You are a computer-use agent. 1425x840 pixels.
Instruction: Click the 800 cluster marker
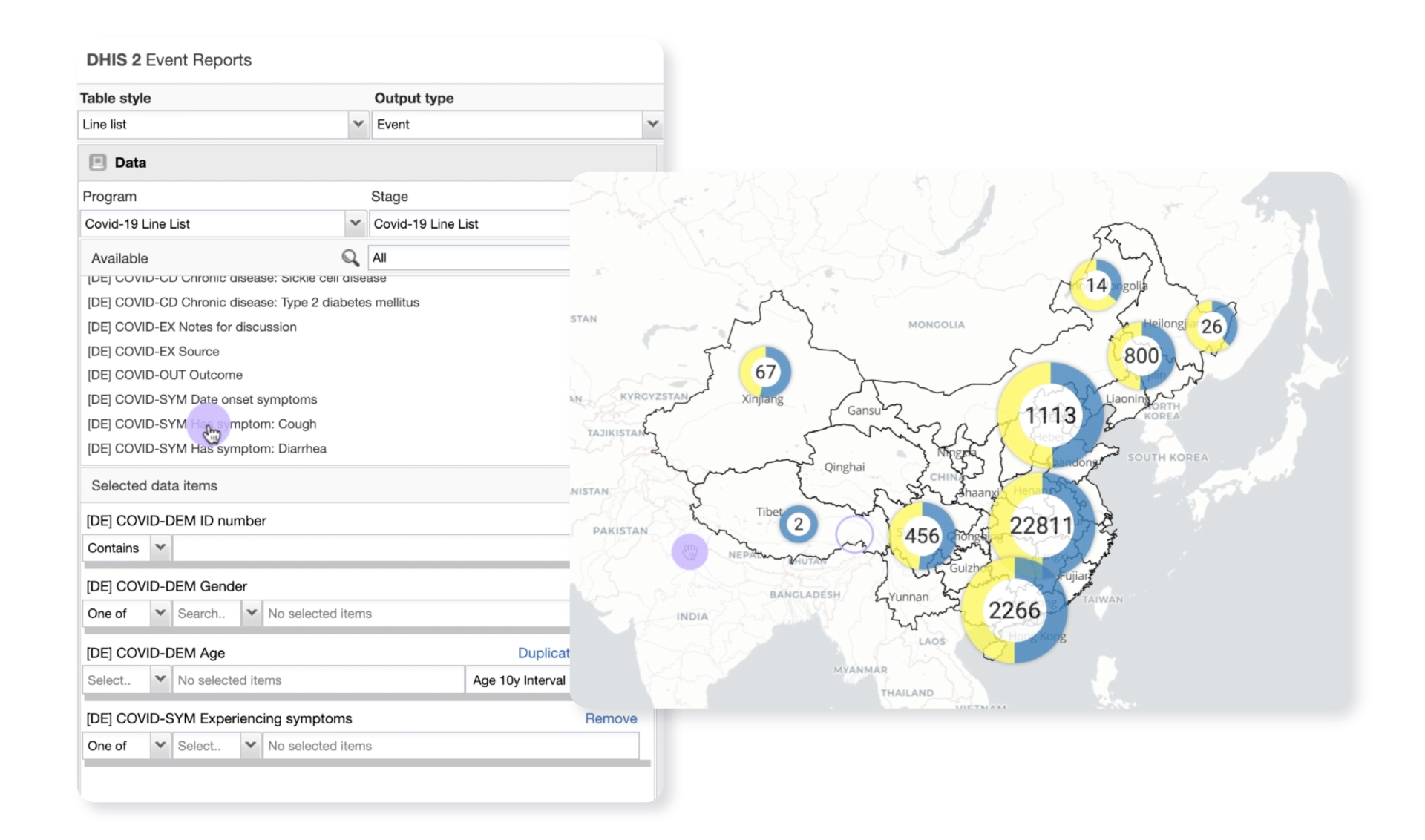point(1141,355)
